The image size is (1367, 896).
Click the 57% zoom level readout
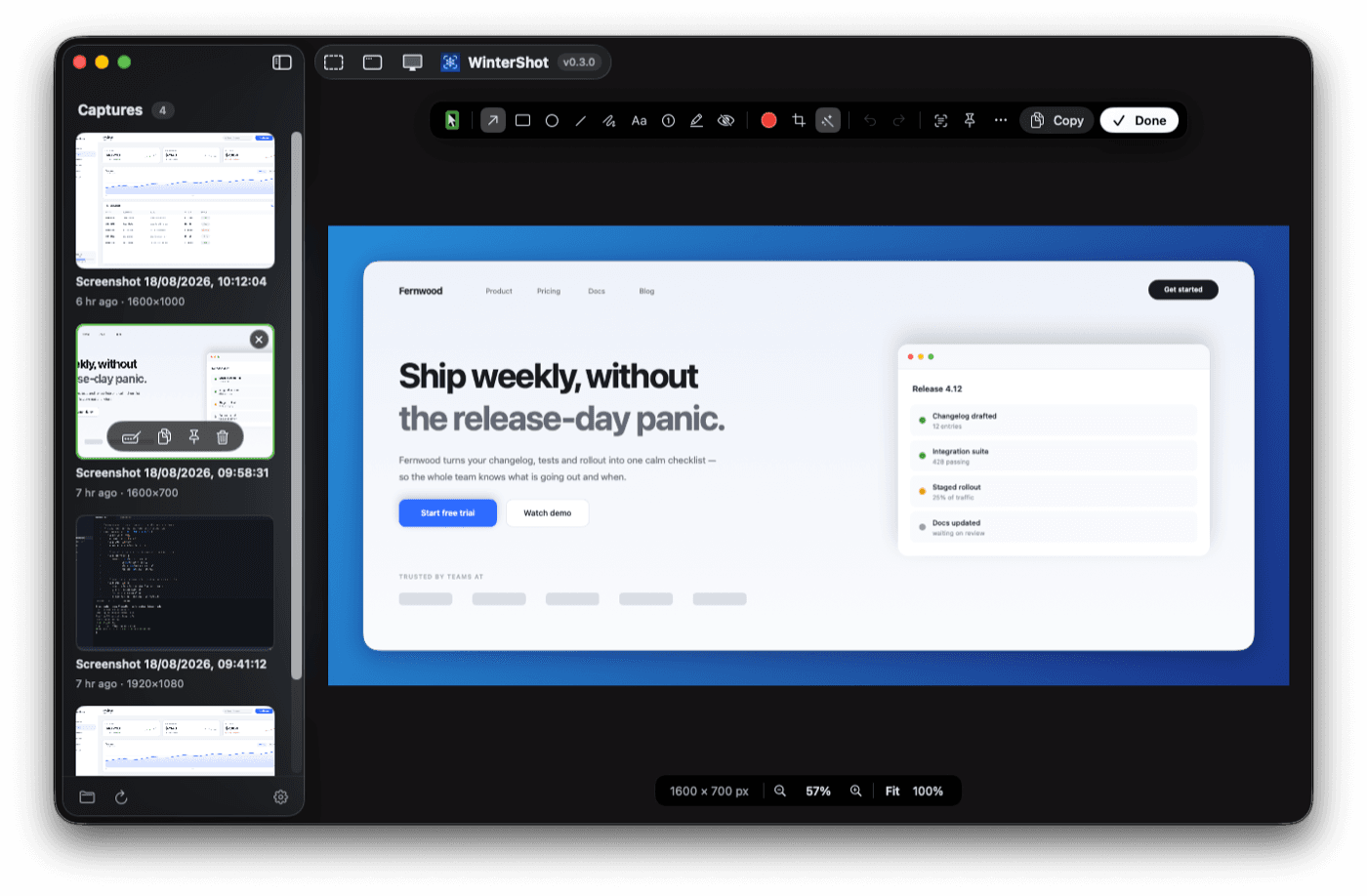point(818,791)
